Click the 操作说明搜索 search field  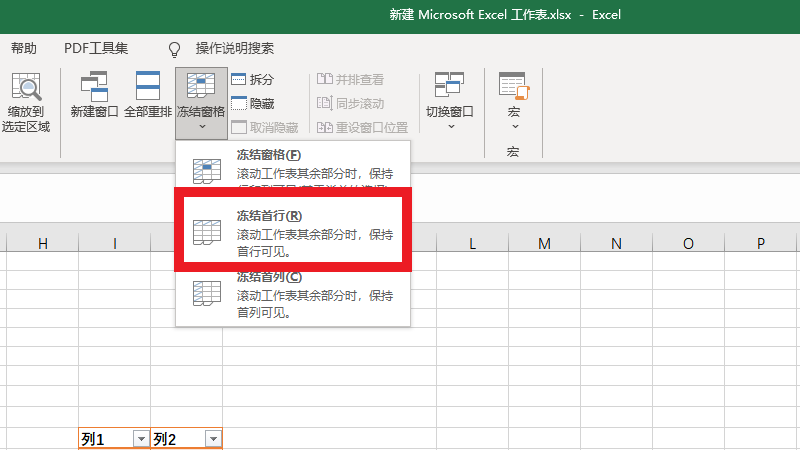pyautogui.click(x=234, y=49)
